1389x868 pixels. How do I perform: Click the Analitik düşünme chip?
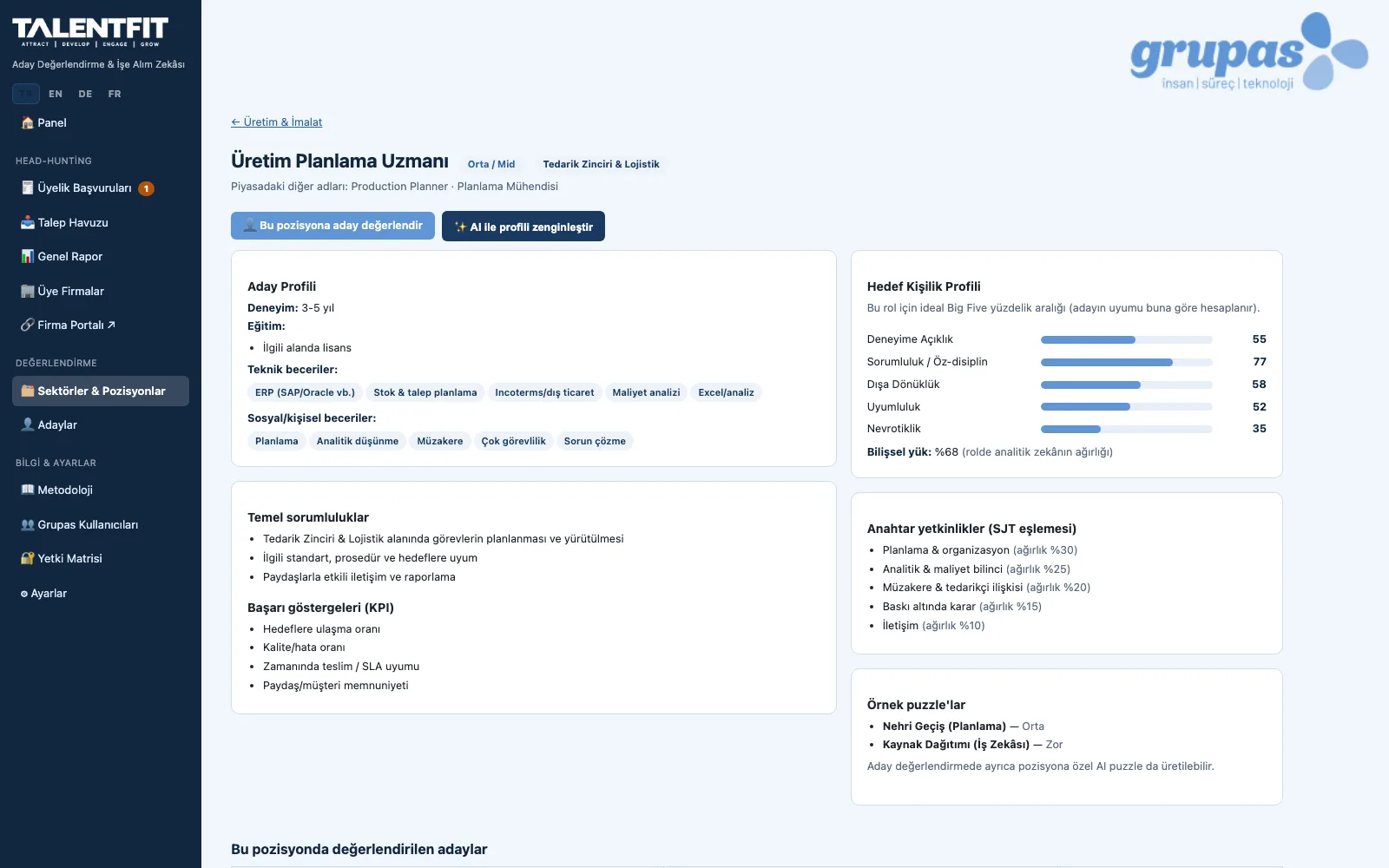coord(358,441)
